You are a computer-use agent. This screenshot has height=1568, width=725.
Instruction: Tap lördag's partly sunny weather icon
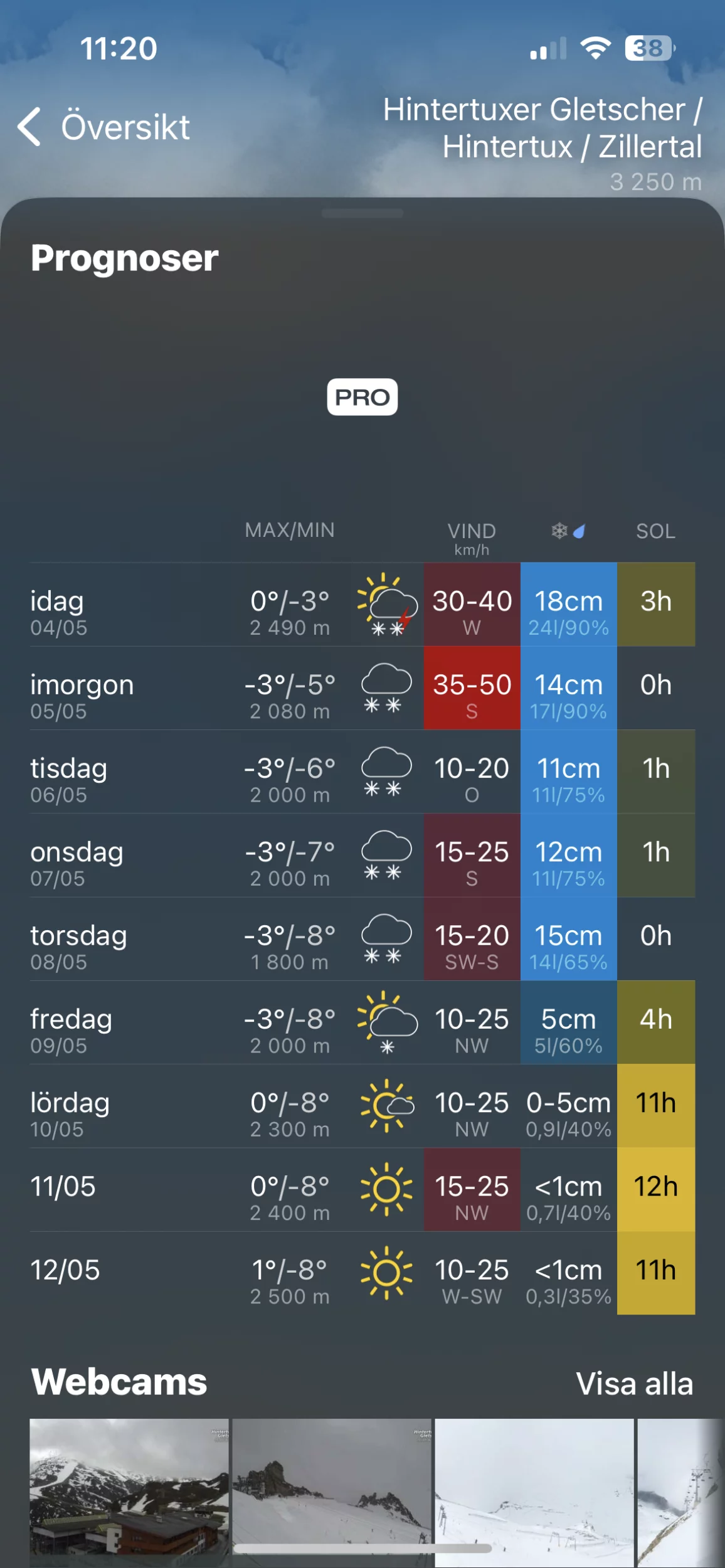[387, 1106]
